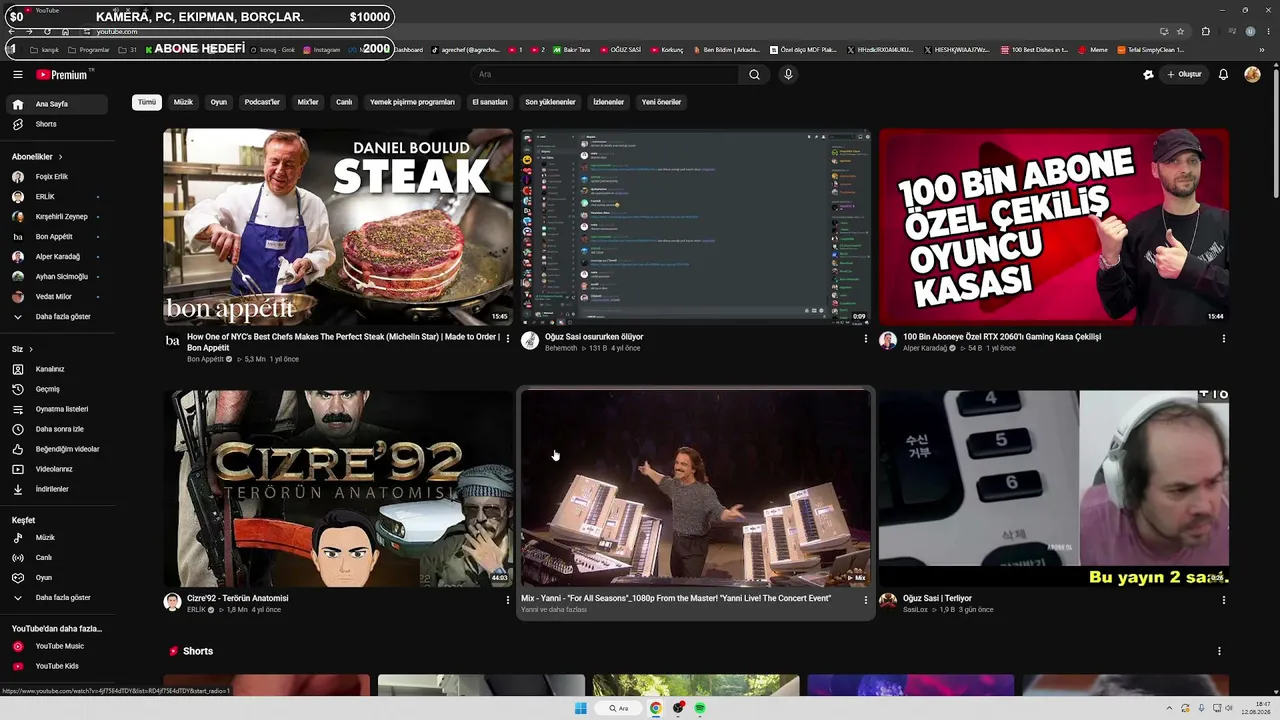Open options menu for Cizre'92 video

(x=508, y=600)
